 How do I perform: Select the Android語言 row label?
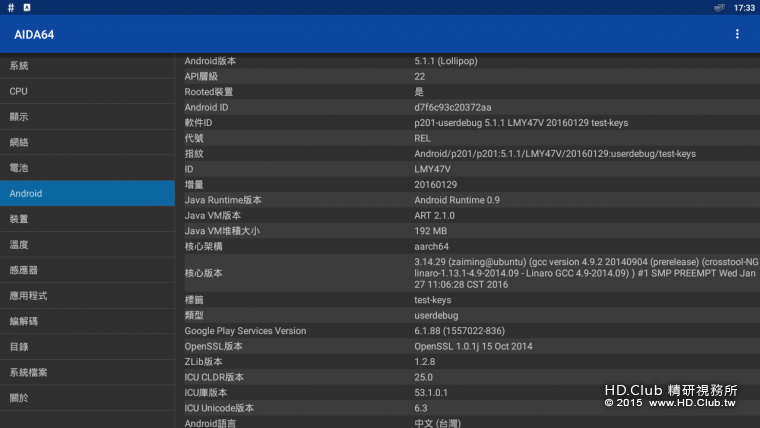[x=210, y=423]
